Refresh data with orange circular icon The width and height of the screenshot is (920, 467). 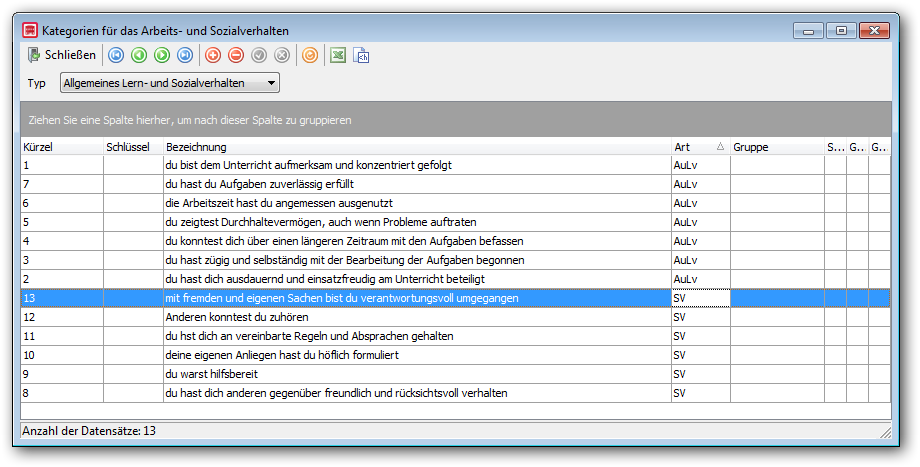(x=310, y=55)
